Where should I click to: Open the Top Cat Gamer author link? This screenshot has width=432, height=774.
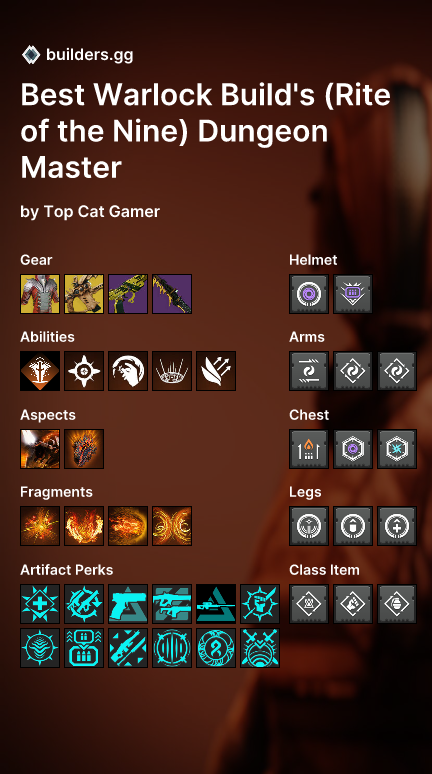(102, 212)
